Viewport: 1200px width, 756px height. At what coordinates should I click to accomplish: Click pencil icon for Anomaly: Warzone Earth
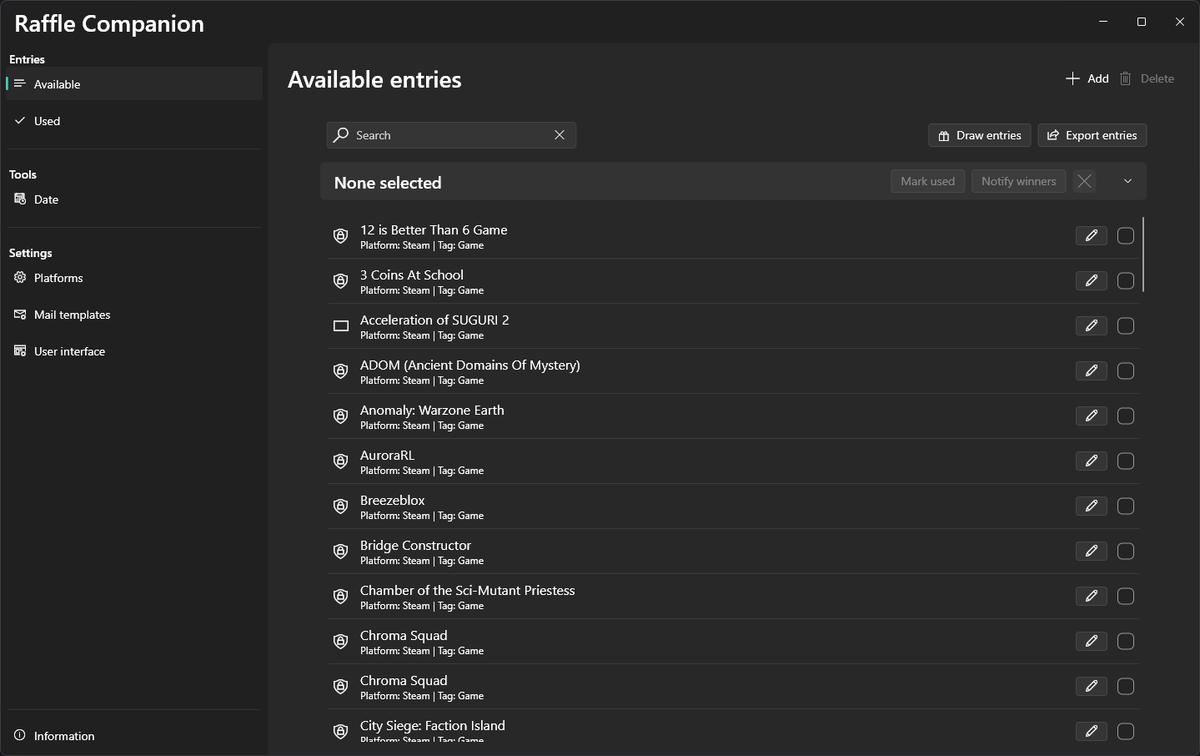click(1091, 416)
